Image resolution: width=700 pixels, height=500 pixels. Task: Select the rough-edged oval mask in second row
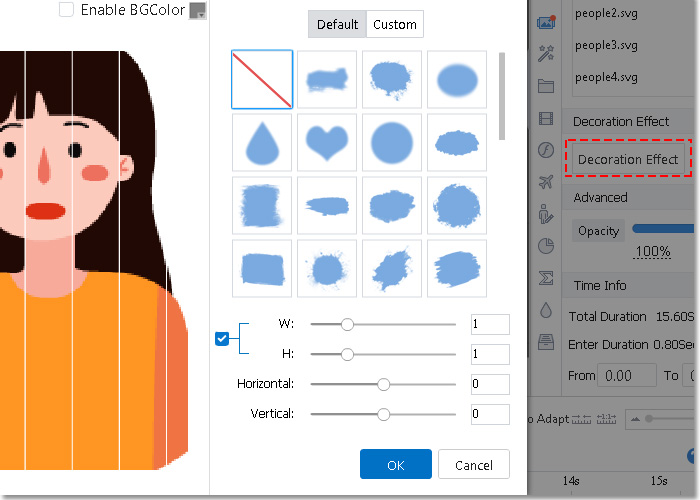point(457,142)
